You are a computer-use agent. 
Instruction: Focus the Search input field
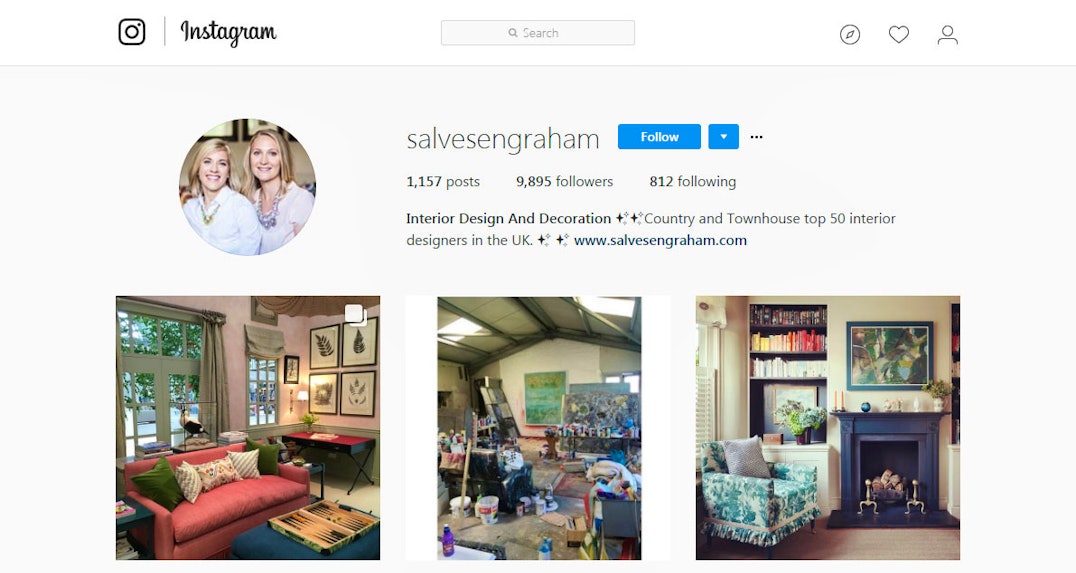537,33
